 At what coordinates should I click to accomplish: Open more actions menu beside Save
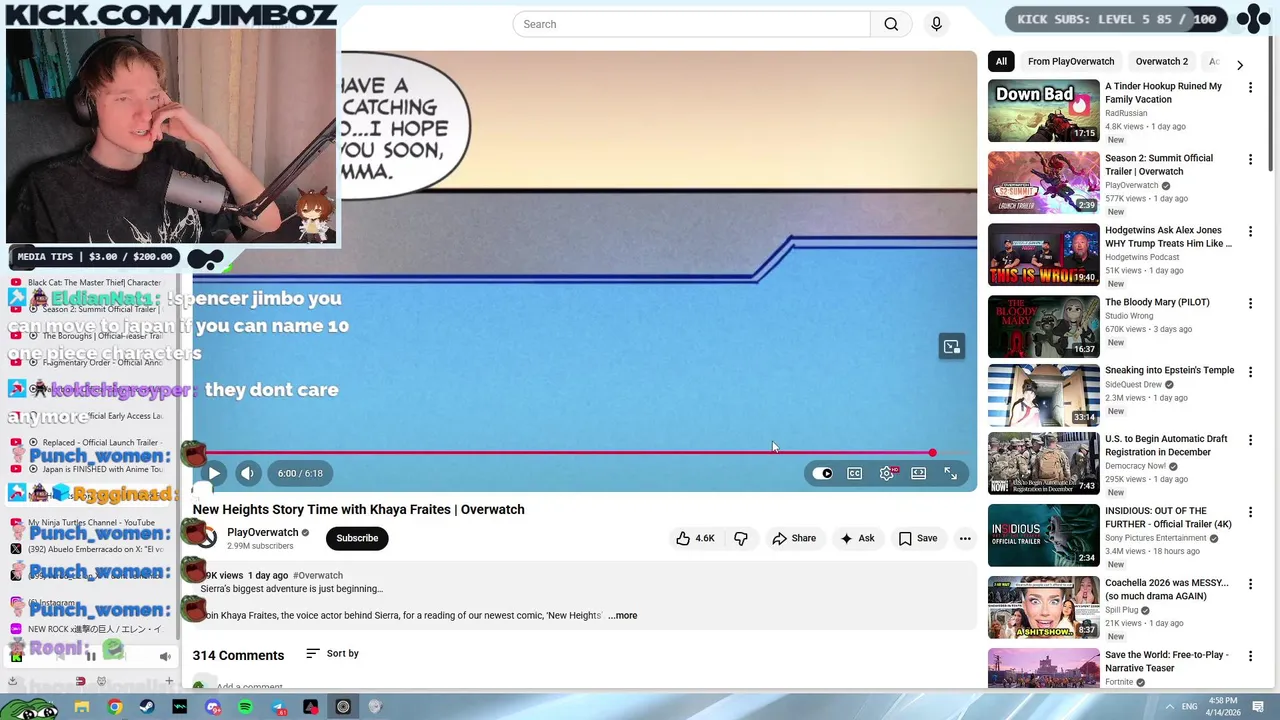pos(965,538)
